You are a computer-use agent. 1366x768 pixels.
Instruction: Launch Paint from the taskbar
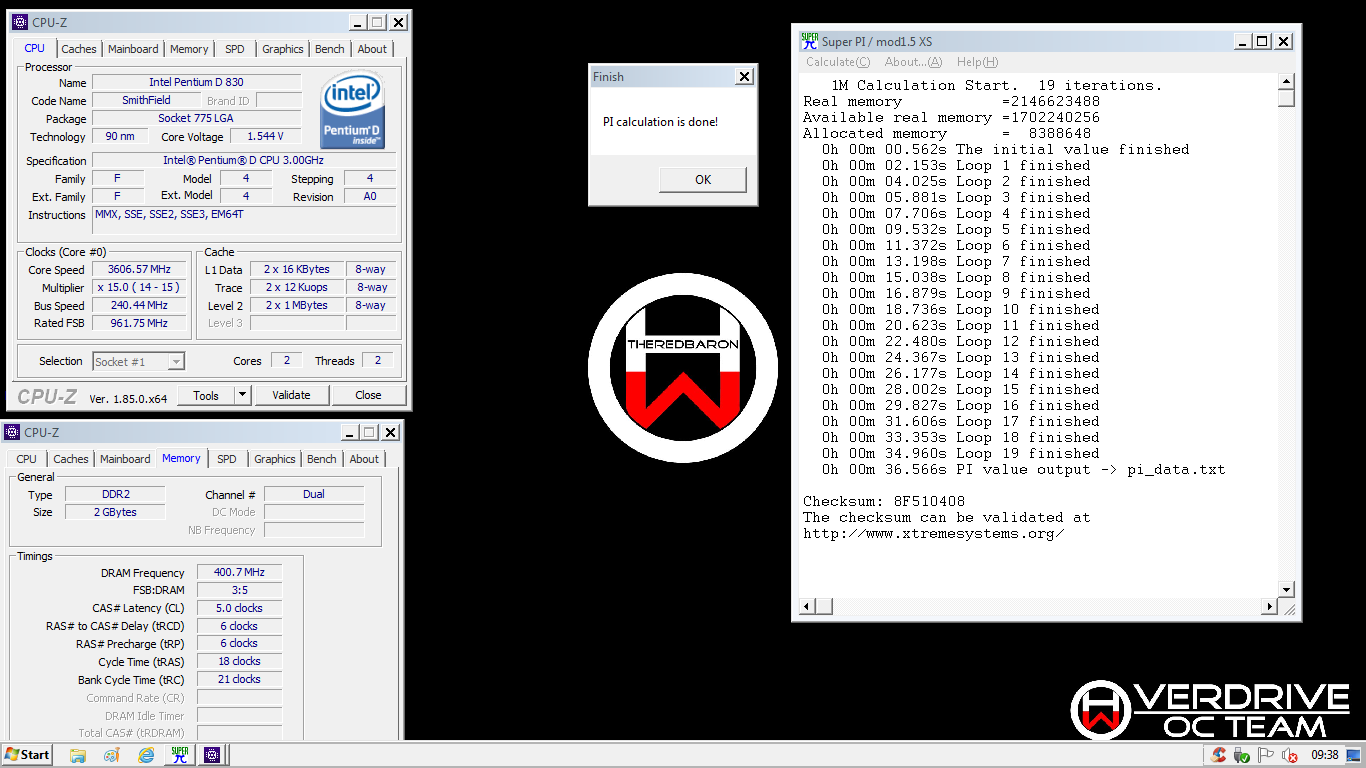pos(112,755)
